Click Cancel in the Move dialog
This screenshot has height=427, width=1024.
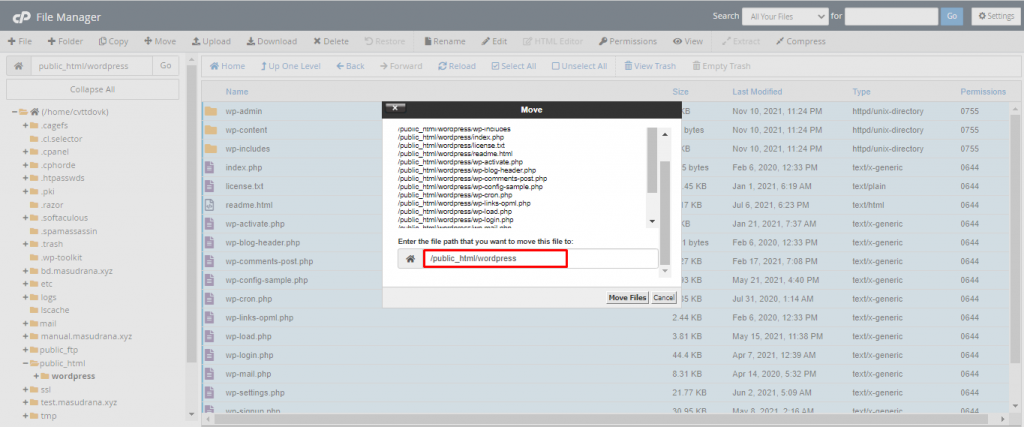(x=664, y=298)
